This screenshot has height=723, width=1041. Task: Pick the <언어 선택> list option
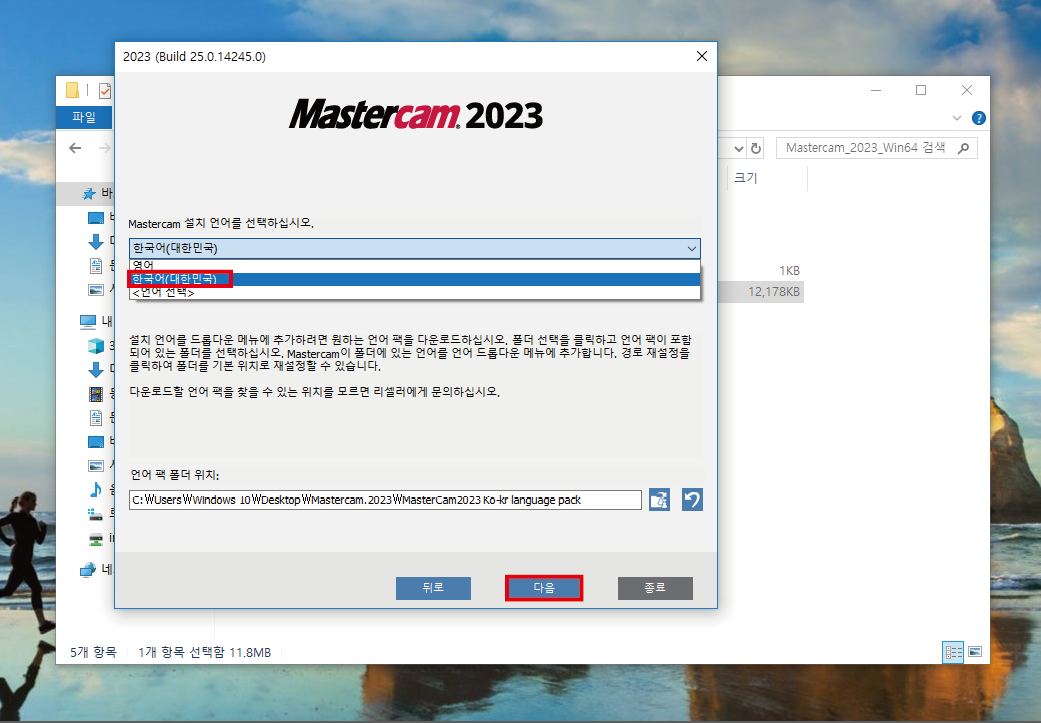[x=415, y=292]
